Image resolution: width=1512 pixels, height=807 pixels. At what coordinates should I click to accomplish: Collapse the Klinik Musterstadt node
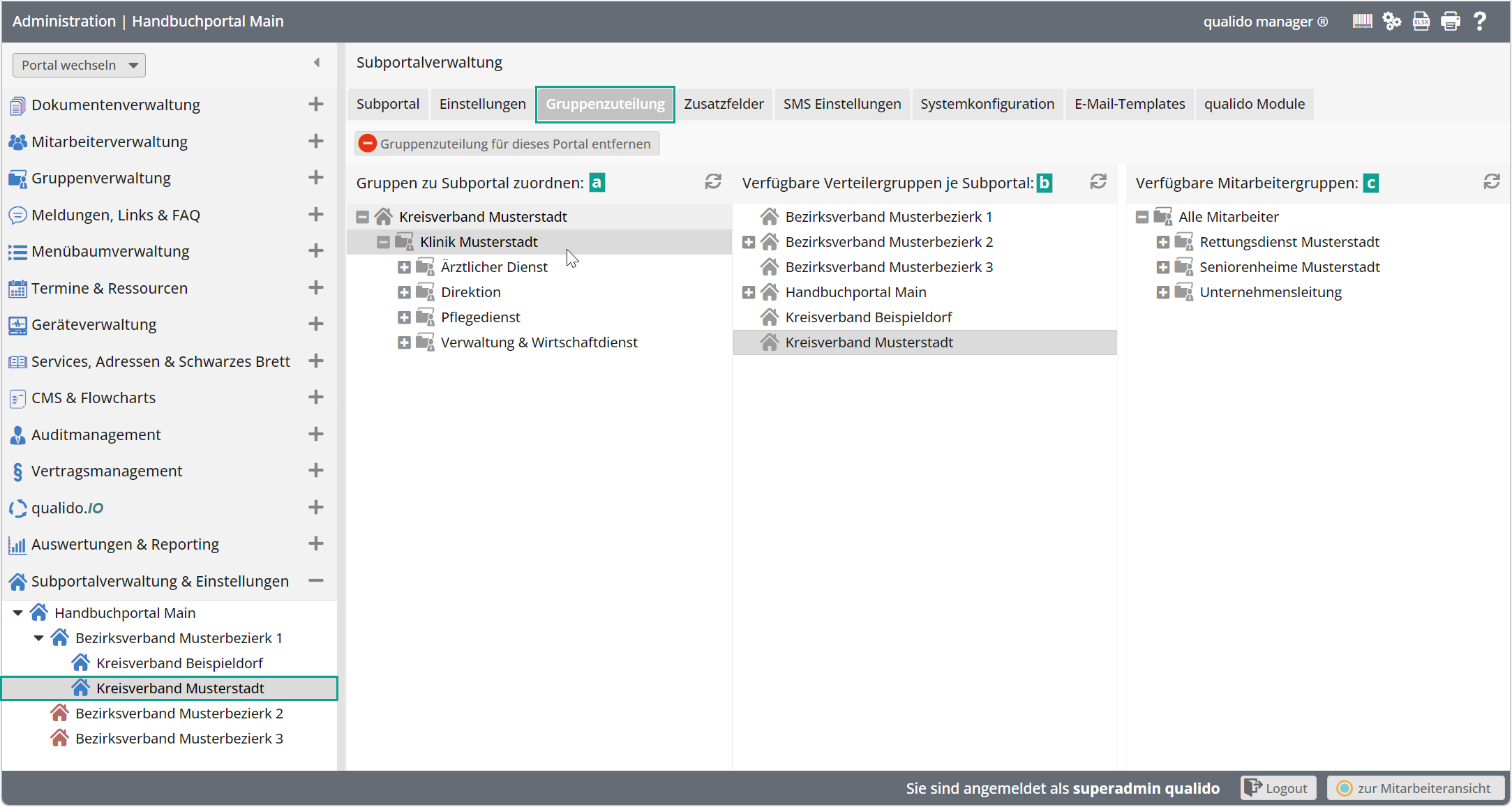coord(383,242)
